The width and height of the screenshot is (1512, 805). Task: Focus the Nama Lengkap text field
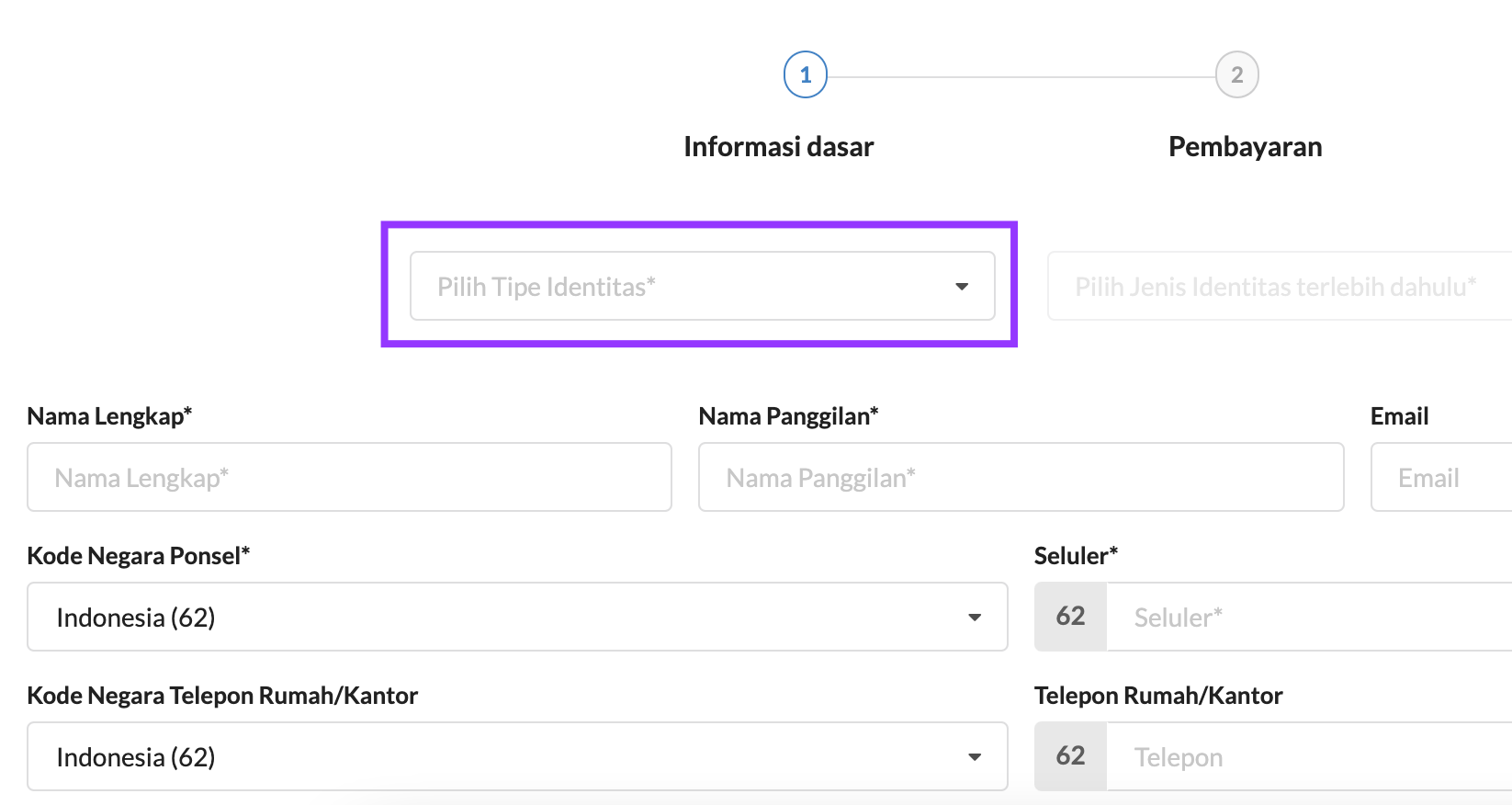coord(349,478)
